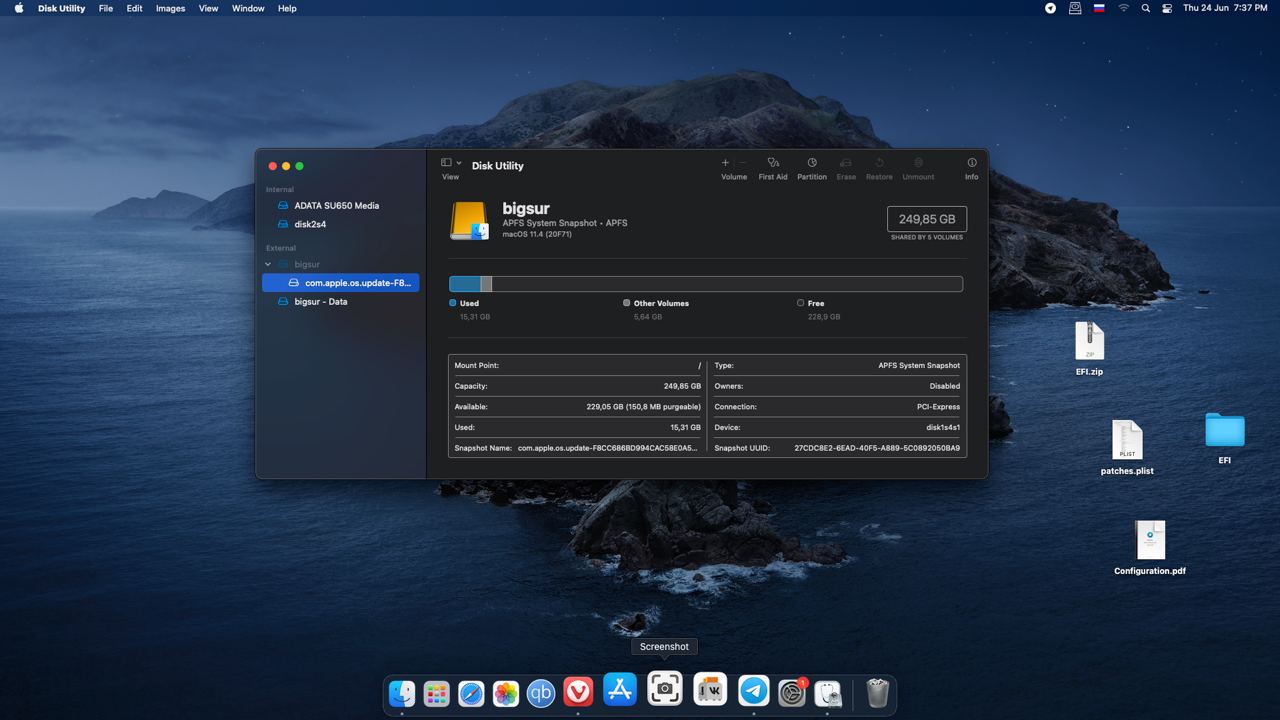Click 'macOS 11.4 (20F71)' version text
The width and height of the screenshot is (1280, 720).
(537, 234)
